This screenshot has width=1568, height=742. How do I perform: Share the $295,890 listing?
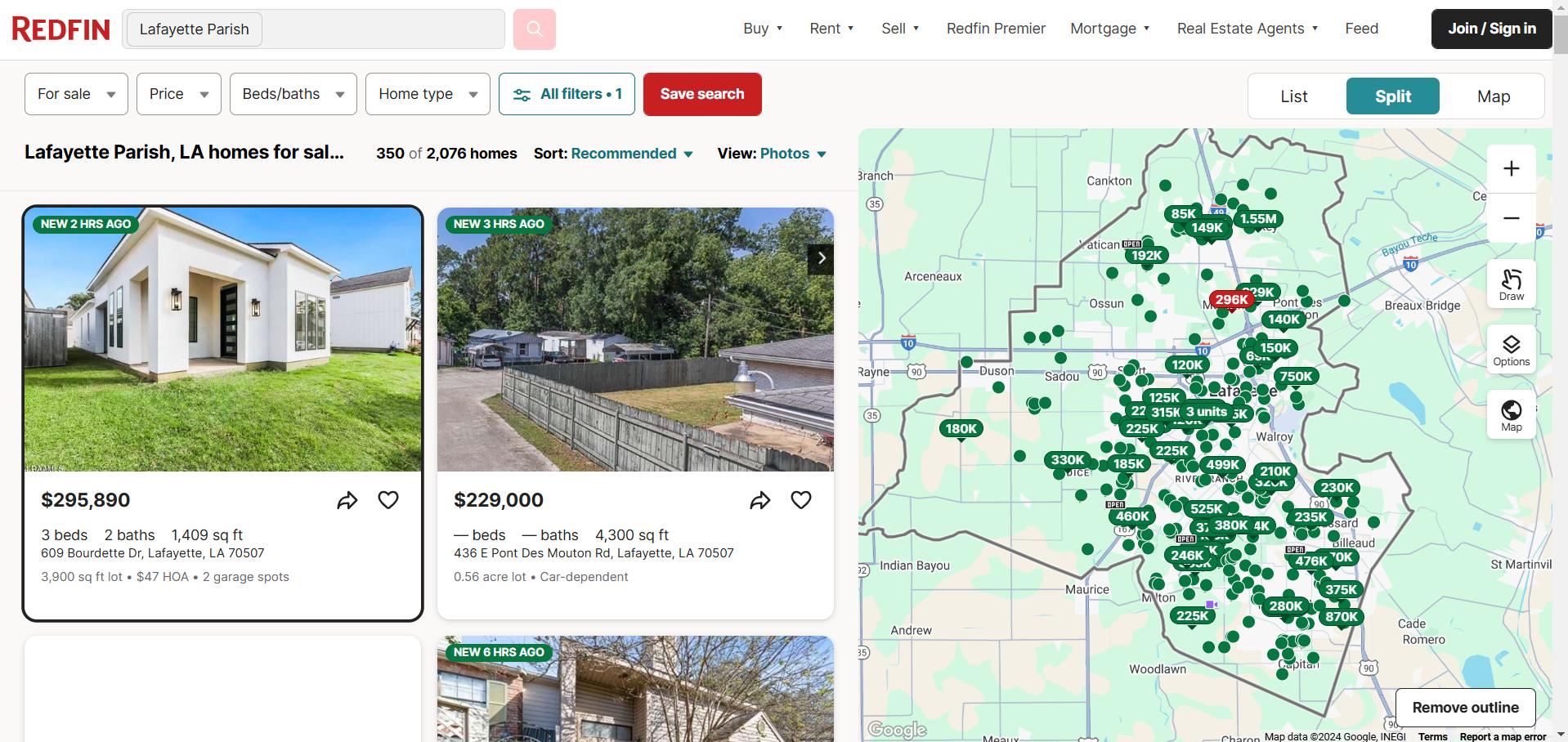click(347, 500)
